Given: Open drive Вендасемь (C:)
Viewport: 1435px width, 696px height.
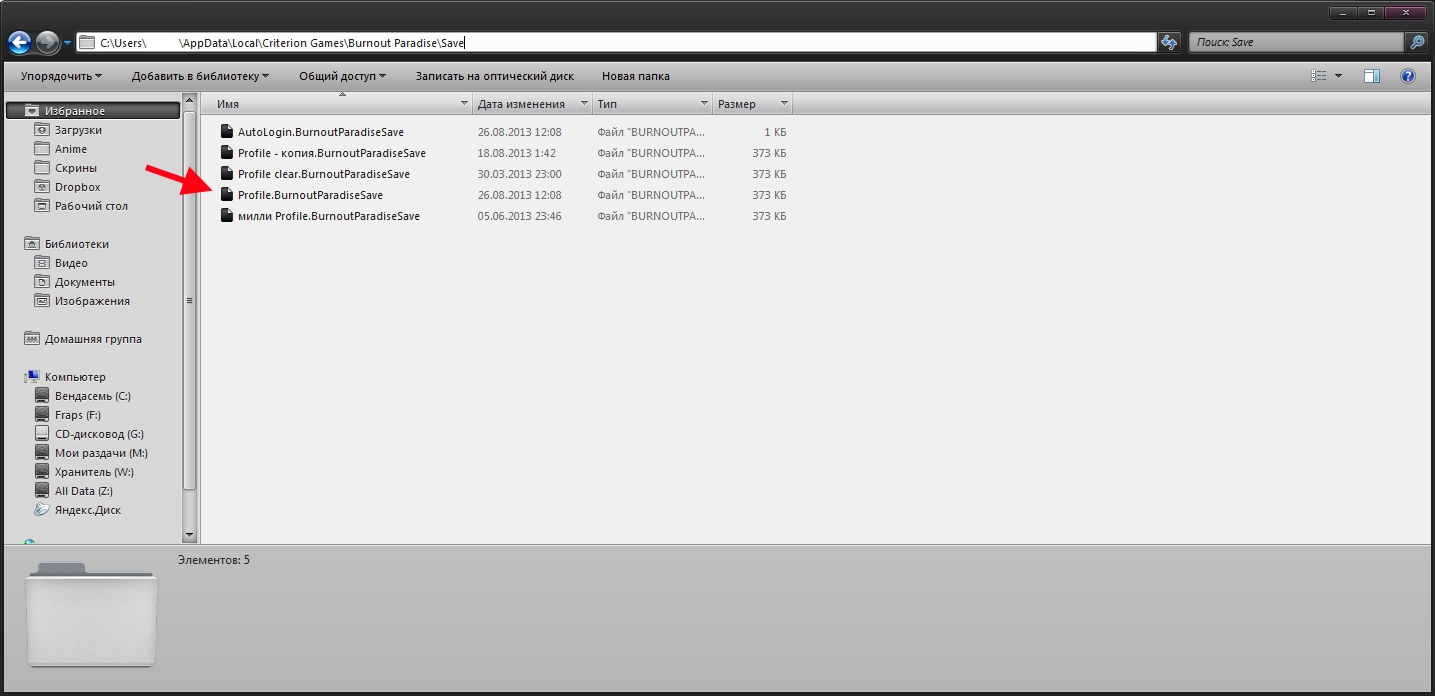Looking at the screenshot, I should point(93,396).
